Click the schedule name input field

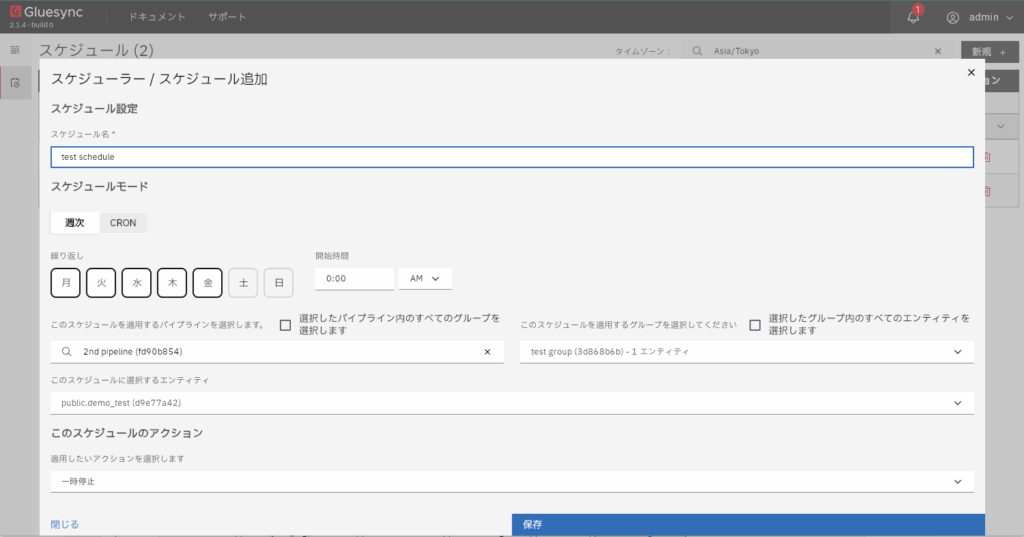pos(511,157)
